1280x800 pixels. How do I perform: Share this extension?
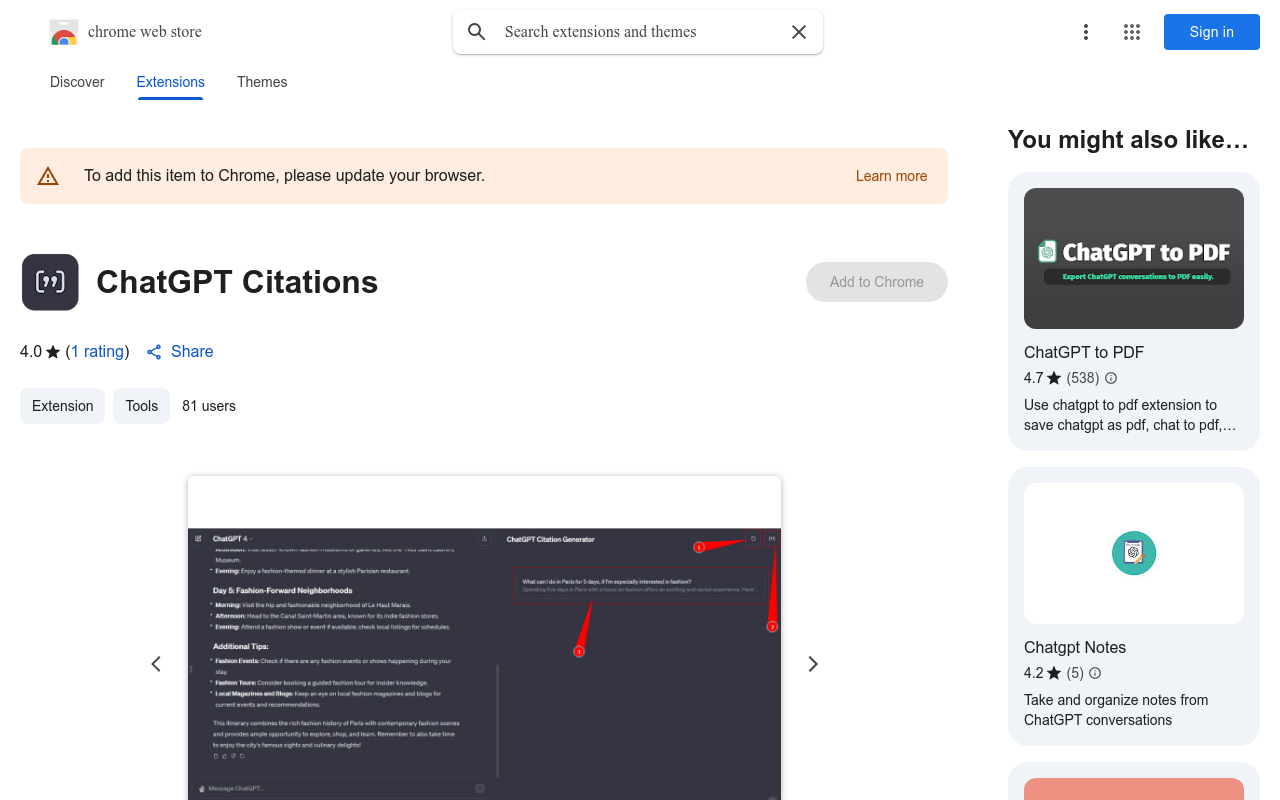(x=180, y=351)
